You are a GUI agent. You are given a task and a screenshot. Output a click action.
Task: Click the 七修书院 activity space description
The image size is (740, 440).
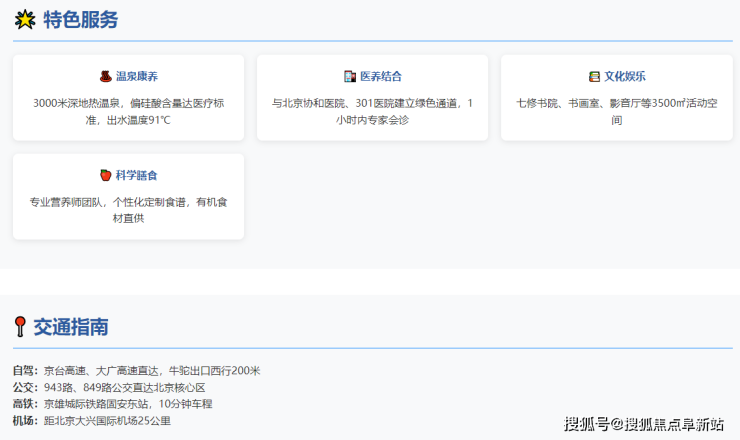coord(616,111)
